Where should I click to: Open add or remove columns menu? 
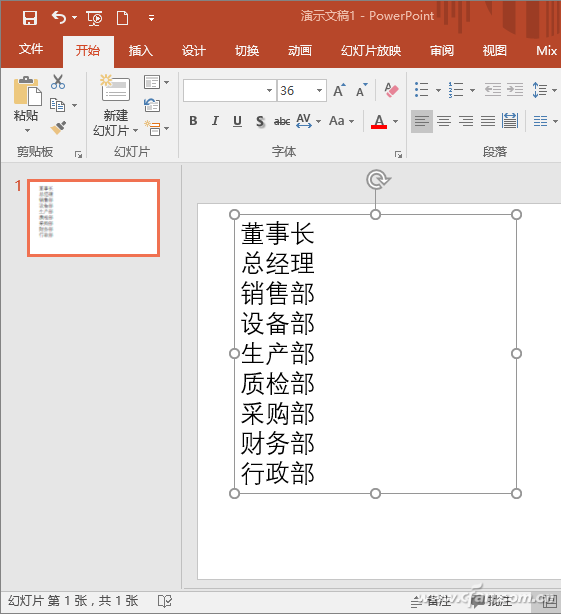point(545,121)
